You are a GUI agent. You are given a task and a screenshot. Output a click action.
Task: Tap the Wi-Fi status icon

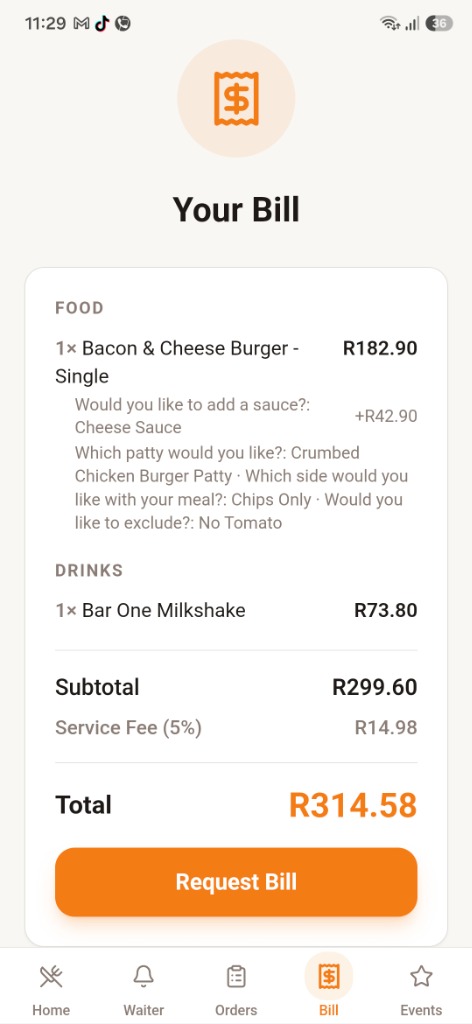click(390, 24)
